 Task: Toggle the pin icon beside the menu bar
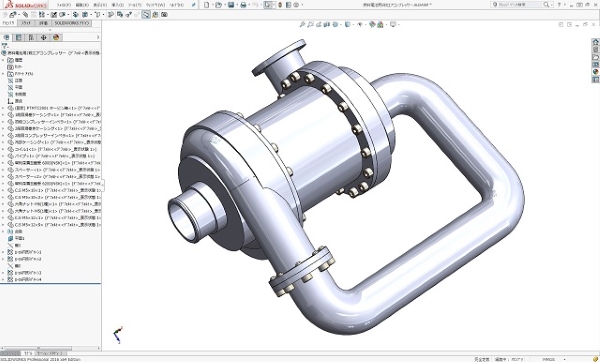[194, 5]
